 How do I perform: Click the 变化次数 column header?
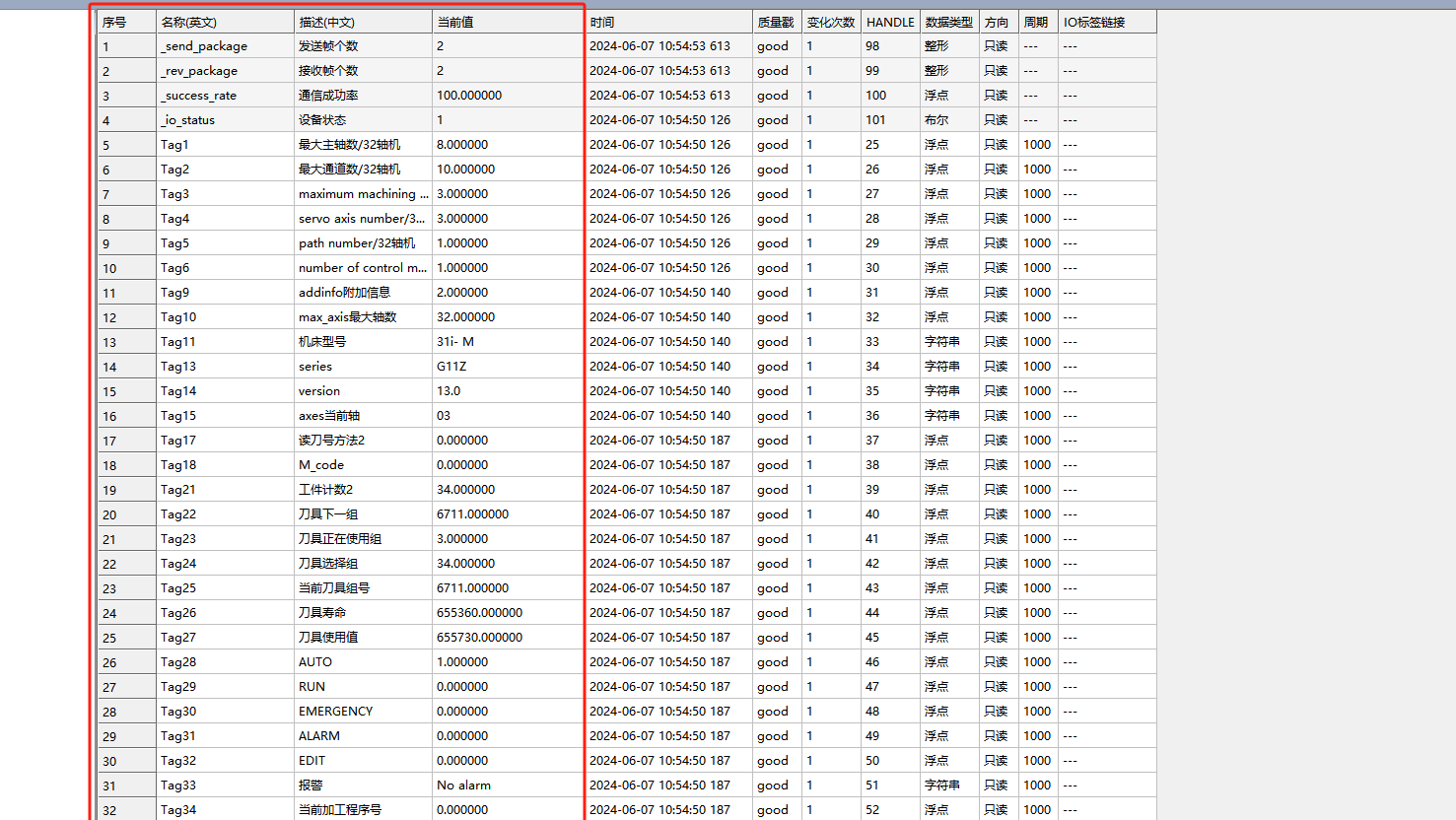831,22
